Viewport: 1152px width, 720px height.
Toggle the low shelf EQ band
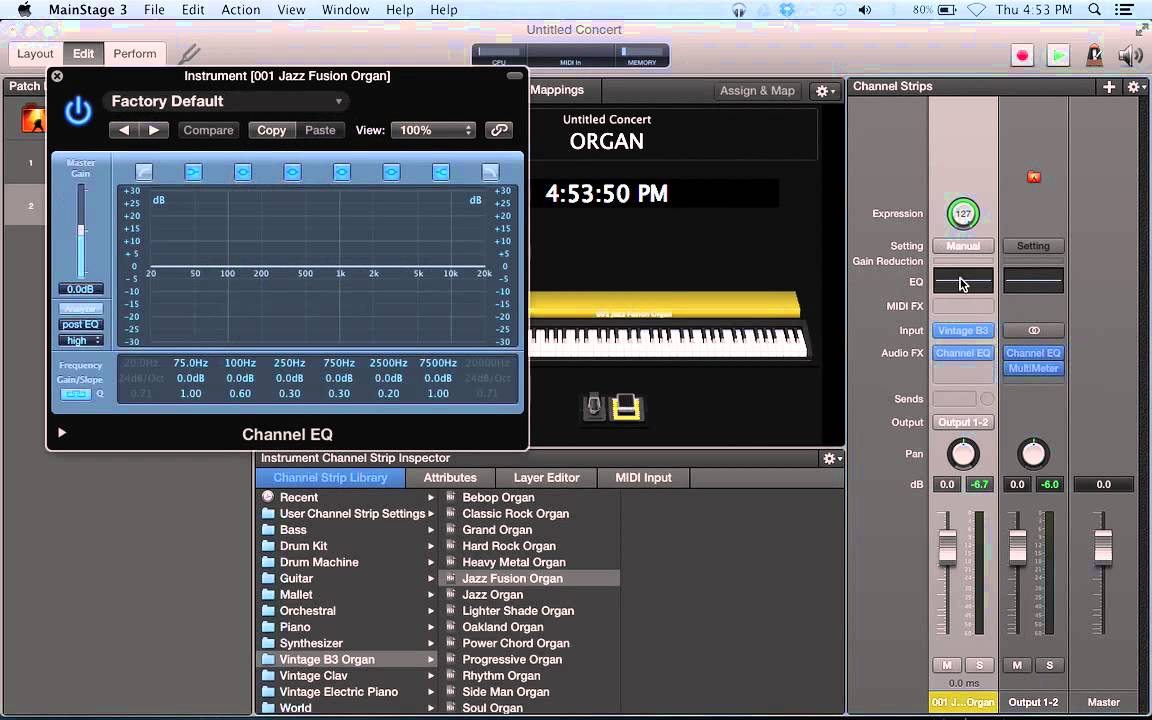coord(193,172)
